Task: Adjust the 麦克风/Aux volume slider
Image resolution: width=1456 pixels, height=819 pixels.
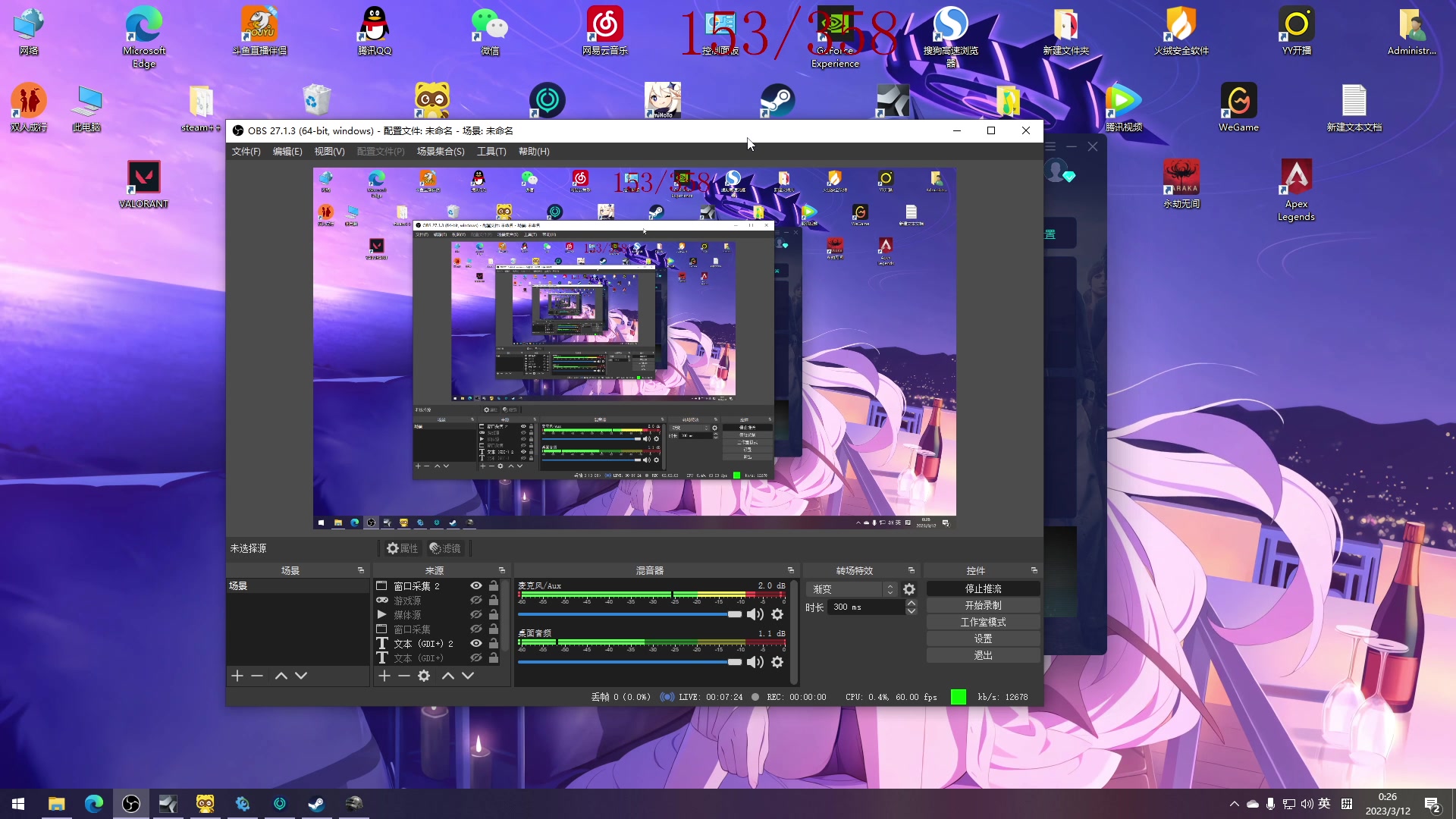Action: [x=734, y=614]
